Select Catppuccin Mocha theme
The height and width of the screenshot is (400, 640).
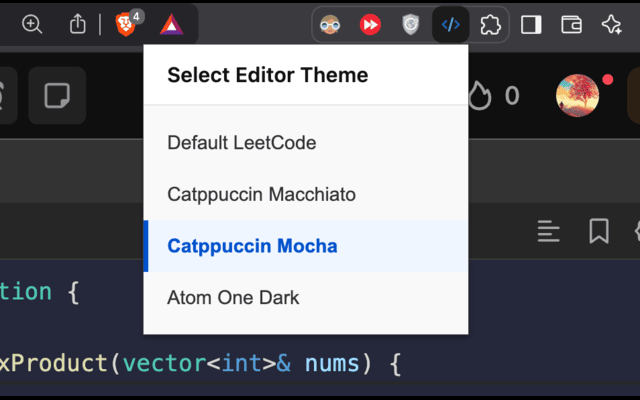click(x=306, y=246)
